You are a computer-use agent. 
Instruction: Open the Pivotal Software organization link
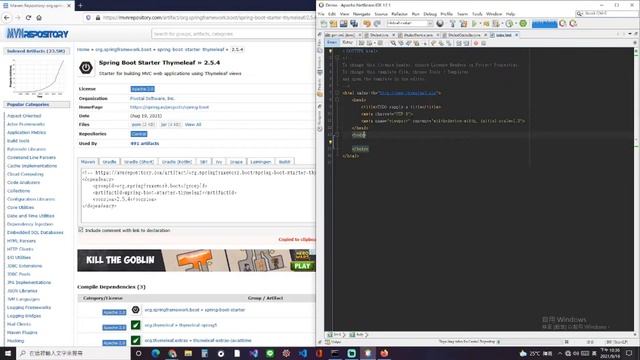[x=152, y=98]
